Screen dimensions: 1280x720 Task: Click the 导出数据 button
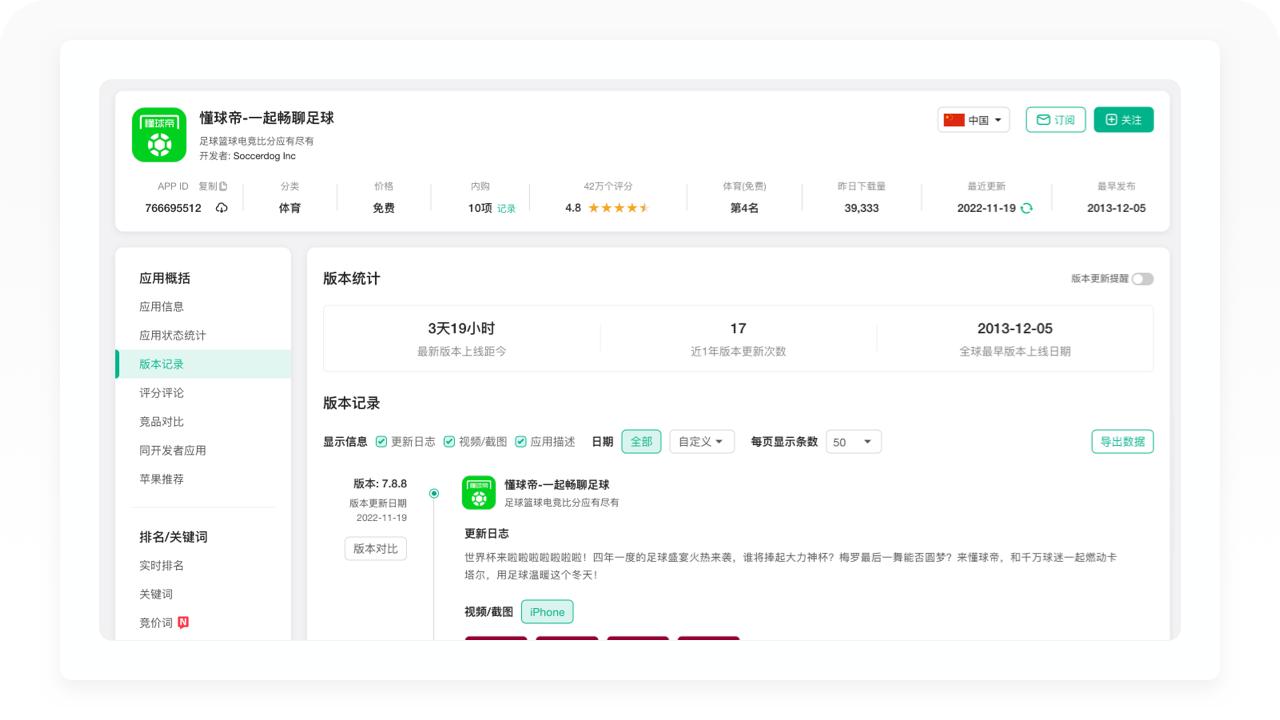tap(1122, 441)
